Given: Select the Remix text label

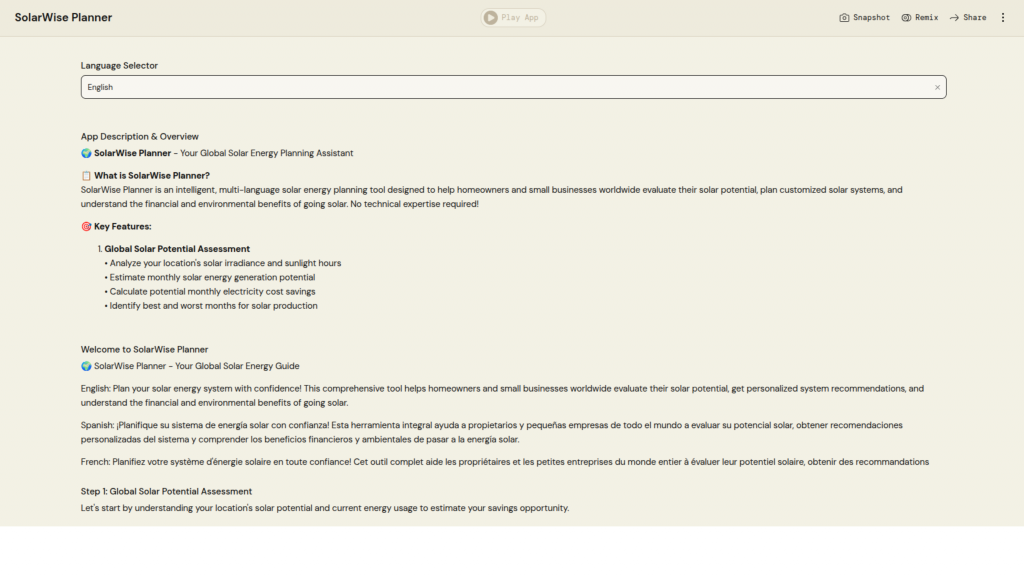Looking at the screenshot, I should [926, 18].
